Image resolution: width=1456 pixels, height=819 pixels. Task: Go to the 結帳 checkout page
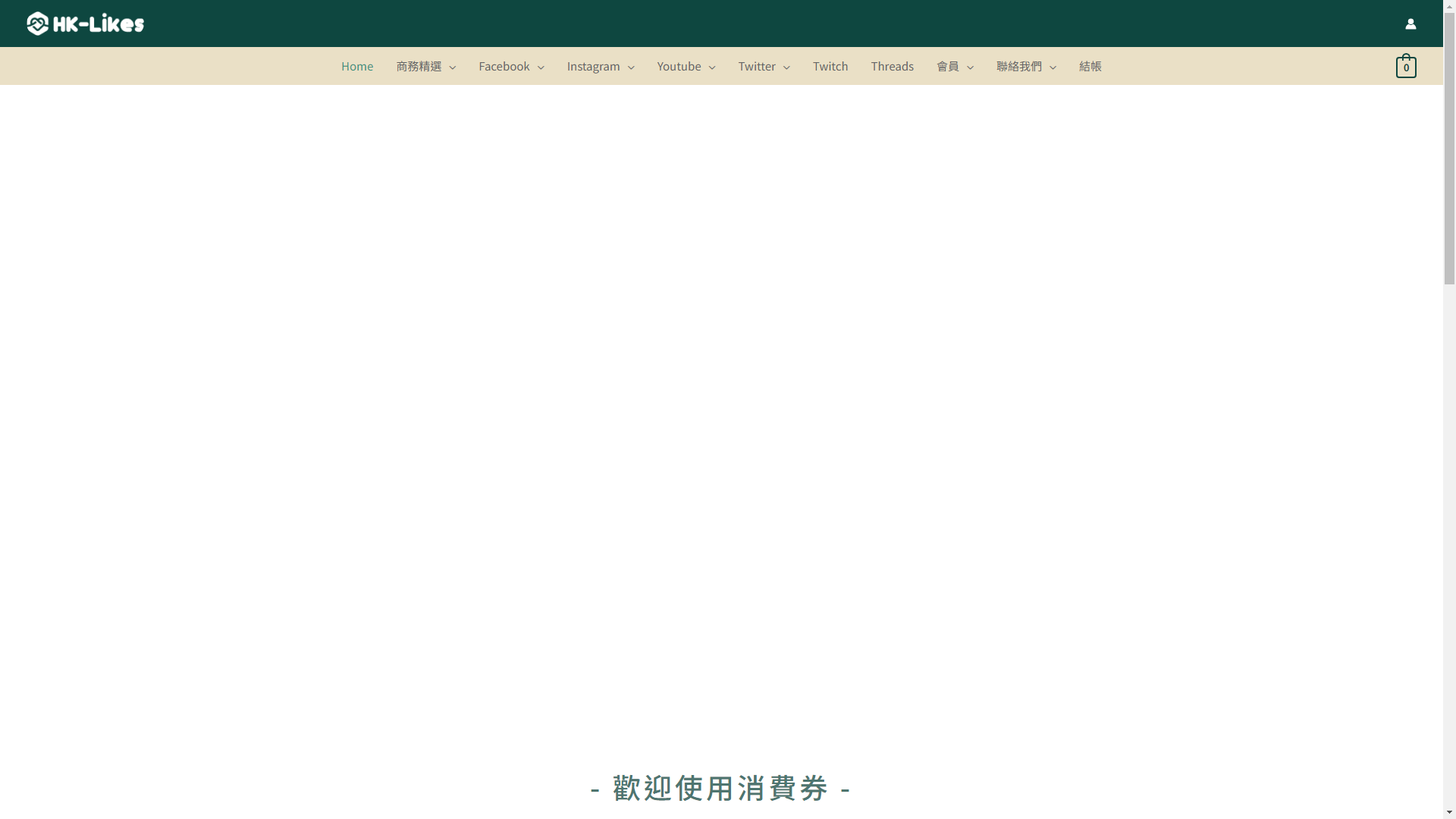(1090, 67)
